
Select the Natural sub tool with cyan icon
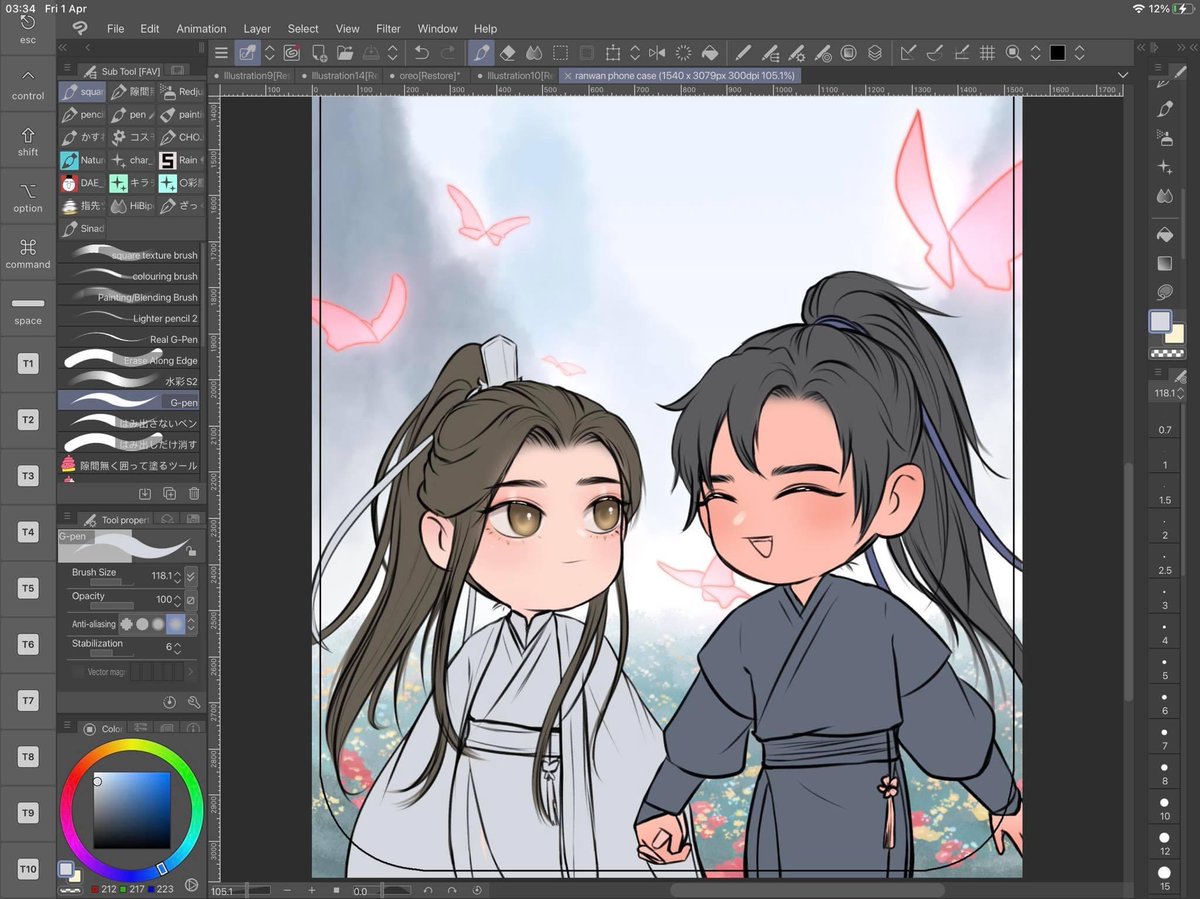tap(81, 160)
